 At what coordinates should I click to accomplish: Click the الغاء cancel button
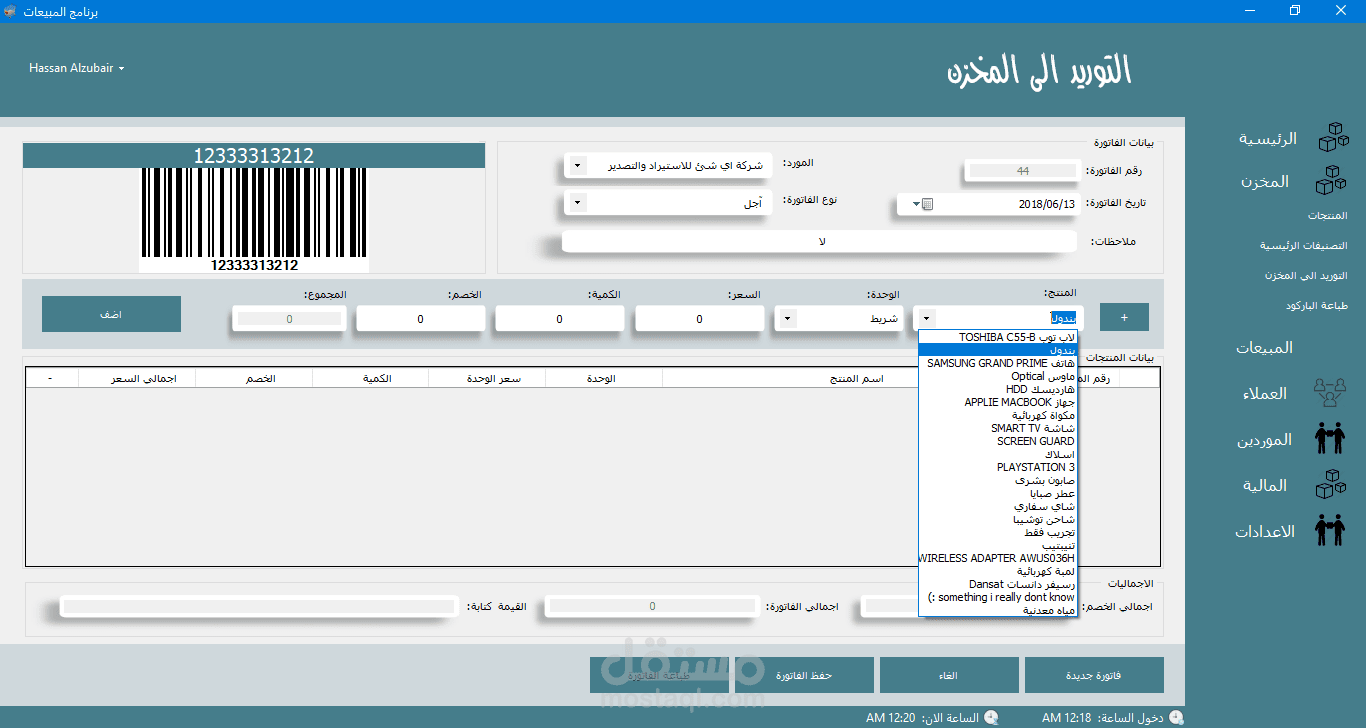pyautogui.click(x=949, y=675)
